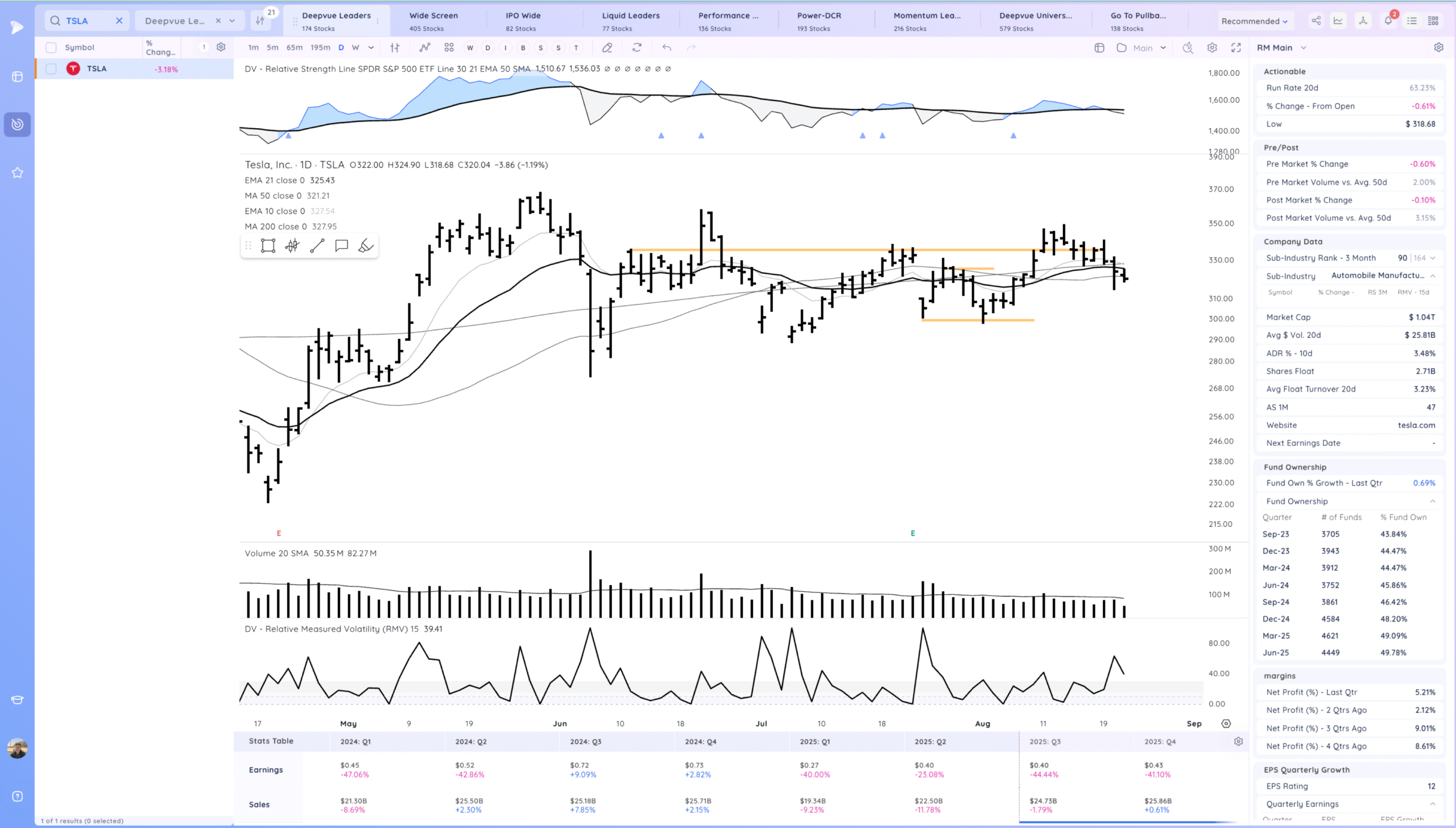The image size is (1456, 828).
Task: Switch to the Wide Screen tab
Action: point(433,21)
